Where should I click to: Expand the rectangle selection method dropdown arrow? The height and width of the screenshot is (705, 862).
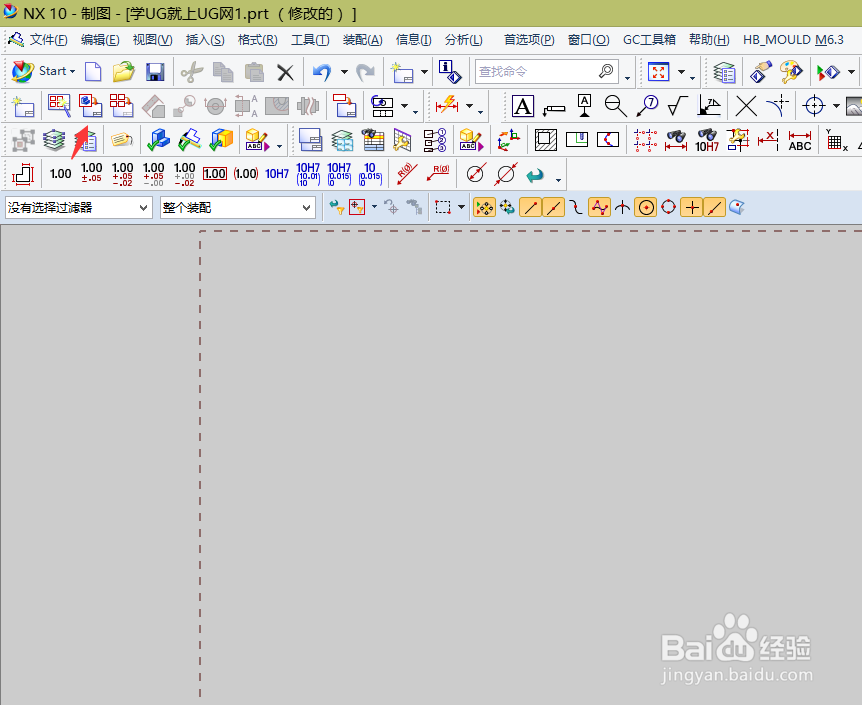(x=461, y=208)
